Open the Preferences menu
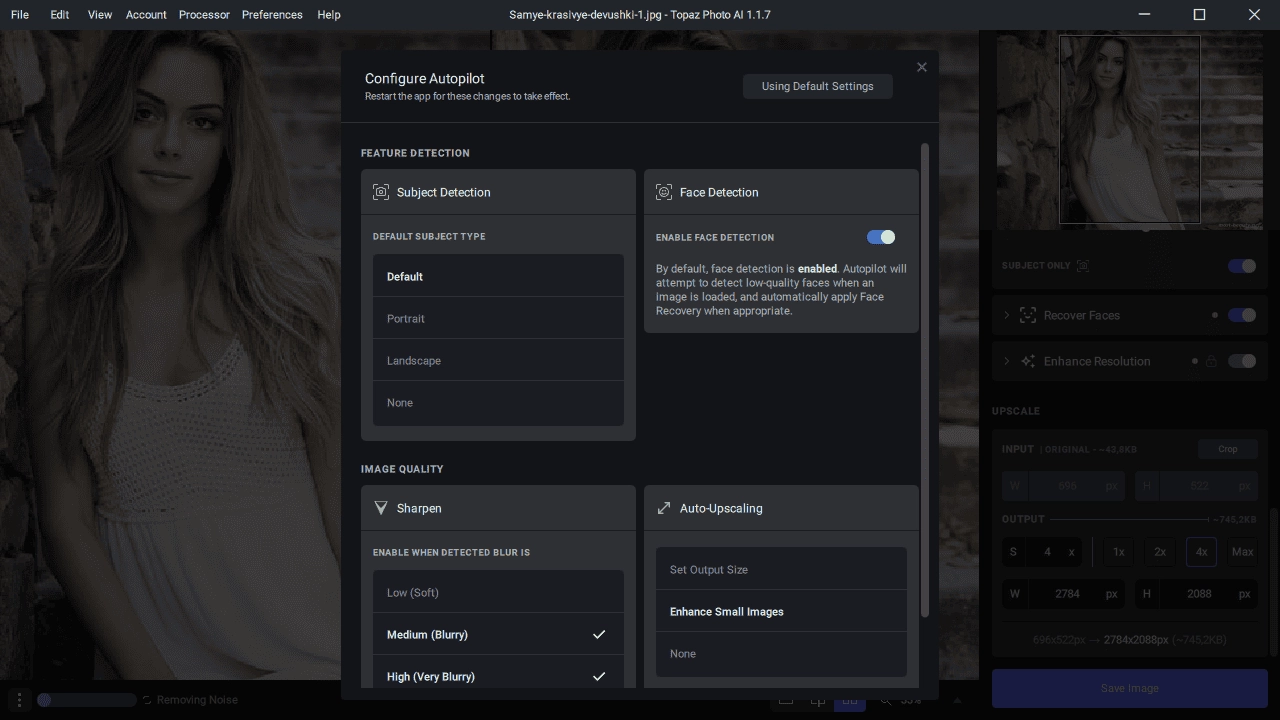This screenshot has width=1280, height=720. 272,15
